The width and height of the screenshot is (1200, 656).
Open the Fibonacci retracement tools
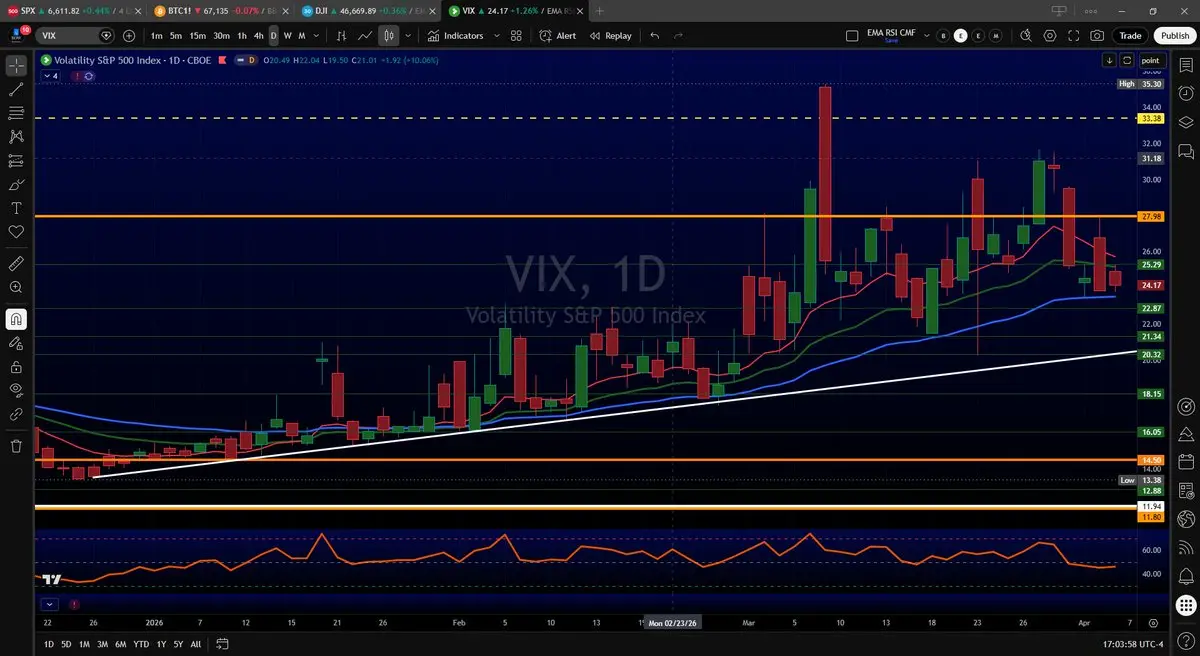[16, 113]
